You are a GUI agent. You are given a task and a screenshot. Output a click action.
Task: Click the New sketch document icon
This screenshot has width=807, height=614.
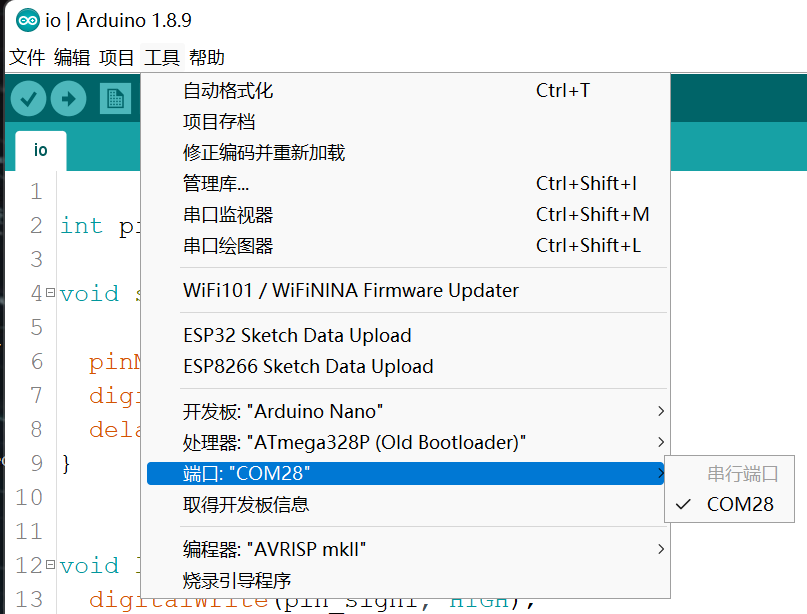pyautogui.click(x=115, y=98)
